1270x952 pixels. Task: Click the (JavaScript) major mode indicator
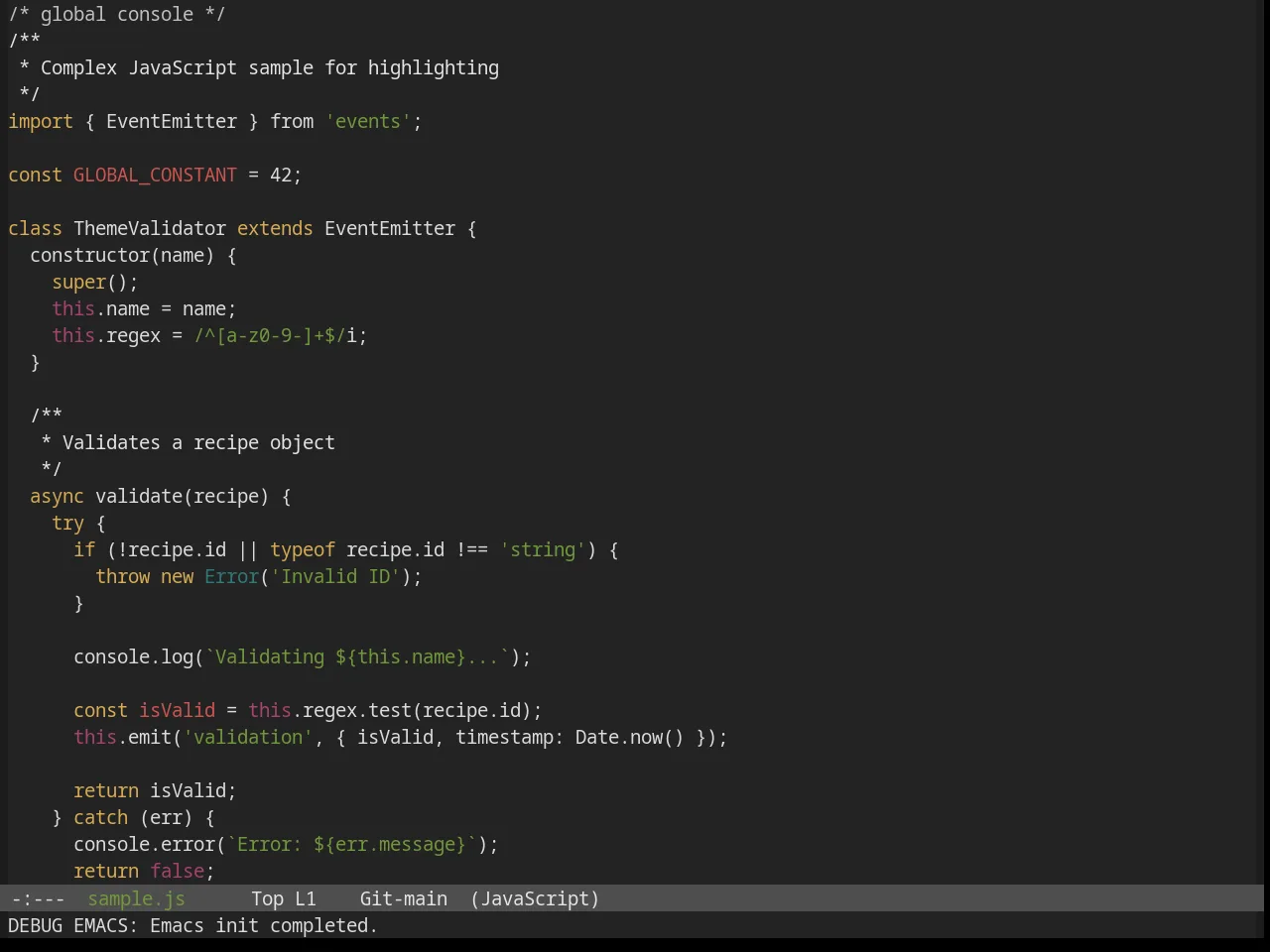pyautogui.click(x=535, y=899)
